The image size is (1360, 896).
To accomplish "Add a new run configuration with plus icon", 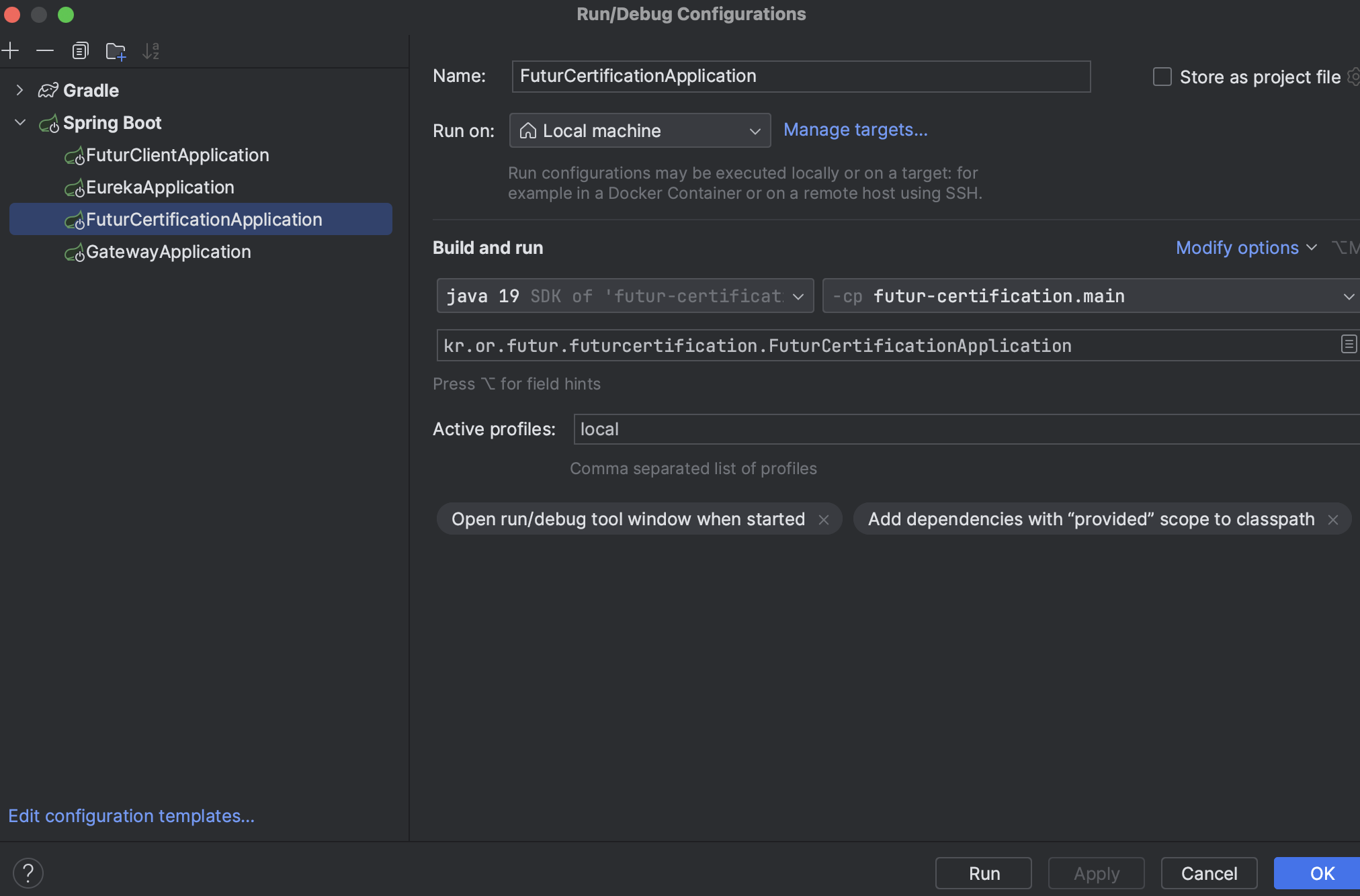I will point(10,50).
